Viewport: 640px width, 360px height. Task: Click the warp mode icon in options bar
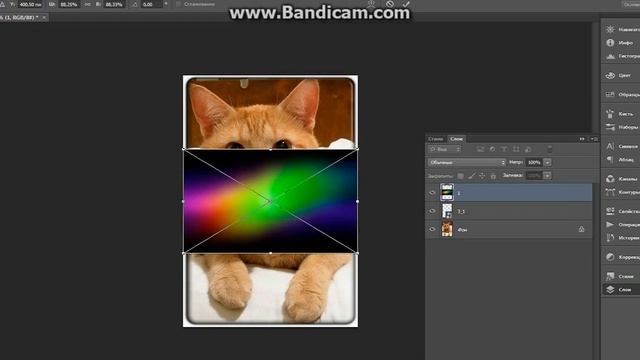pyautogui.click(x=371, y=4)
